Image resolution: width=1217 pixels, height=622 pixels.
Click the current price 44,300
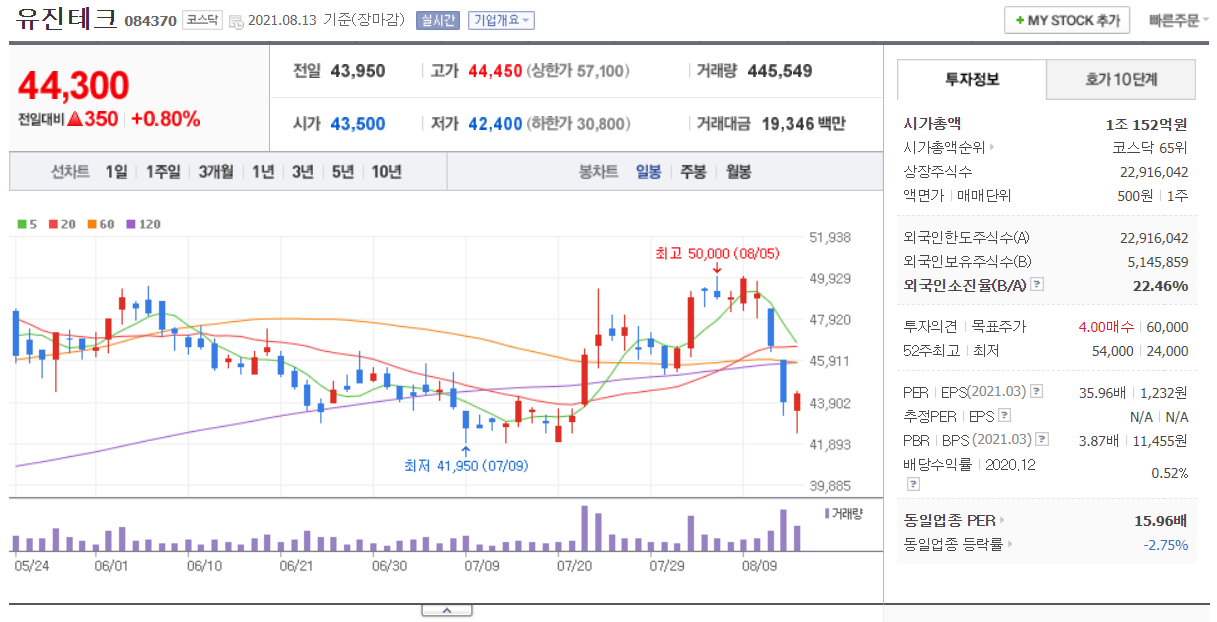(73, 85)
